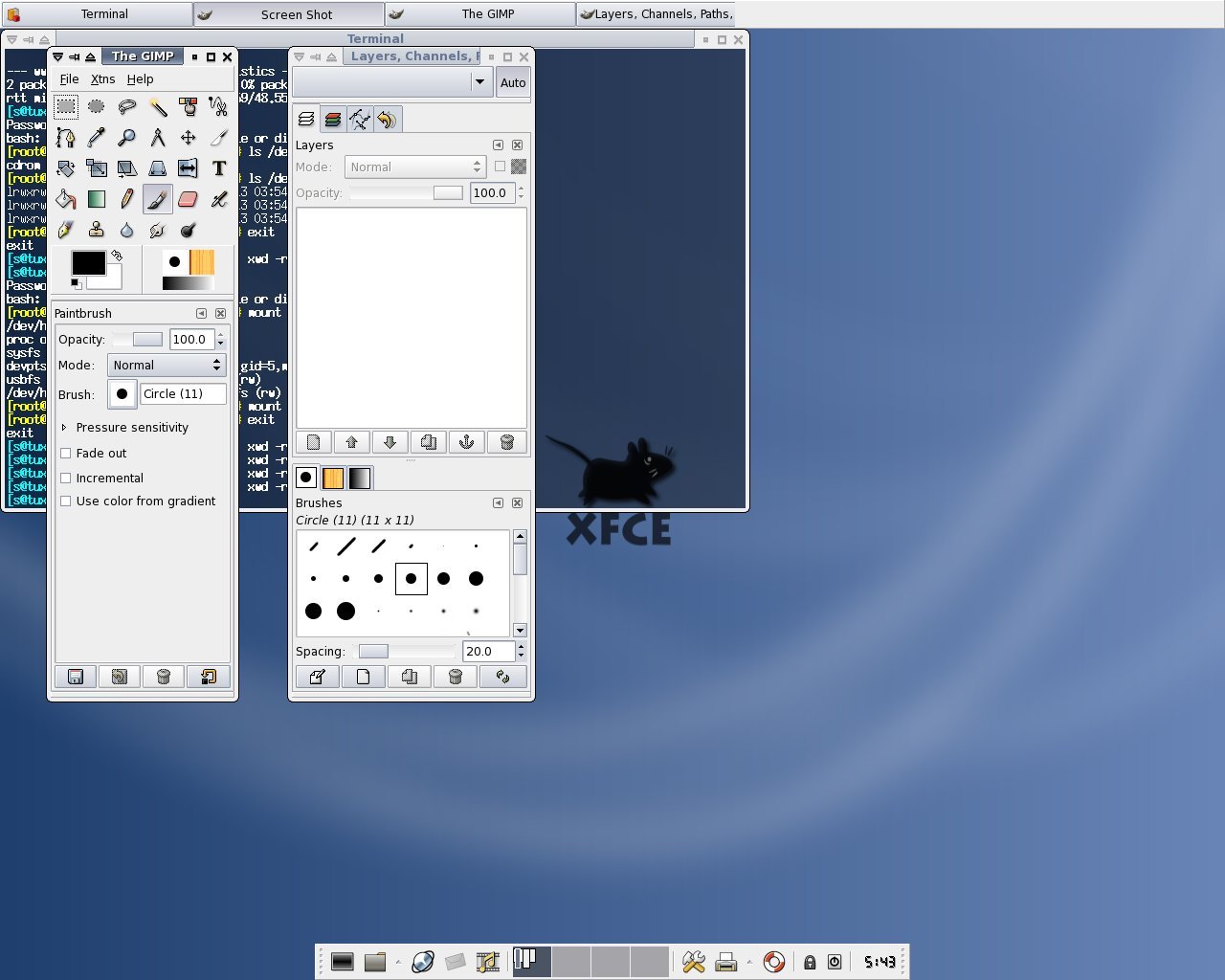Viewport: 1225px width, 980px height.
Task: Click the Edit Brush button
Action: [x=317, y=677]
